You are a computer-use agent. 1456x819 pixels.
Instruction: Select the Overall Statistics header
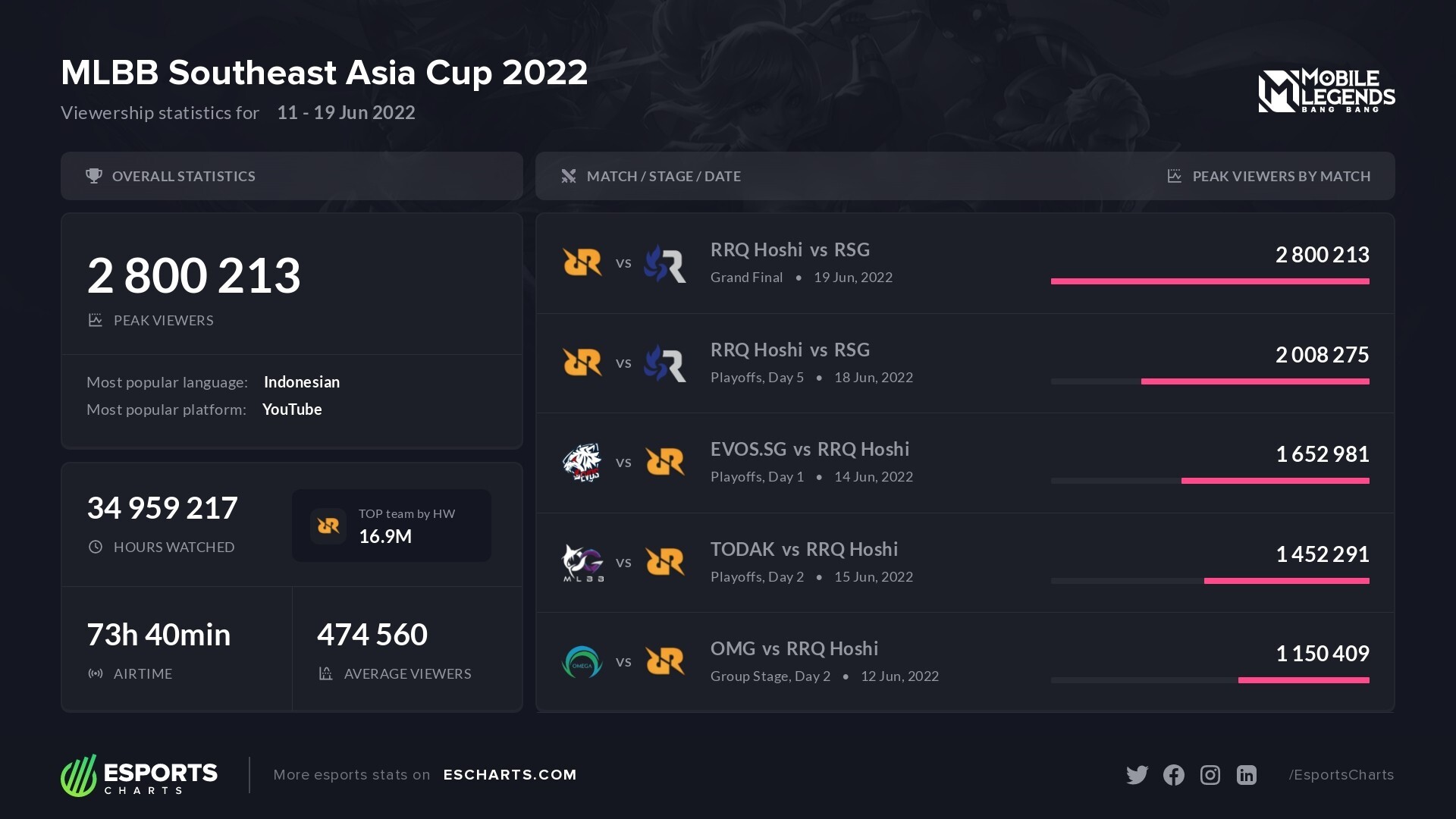184,176
